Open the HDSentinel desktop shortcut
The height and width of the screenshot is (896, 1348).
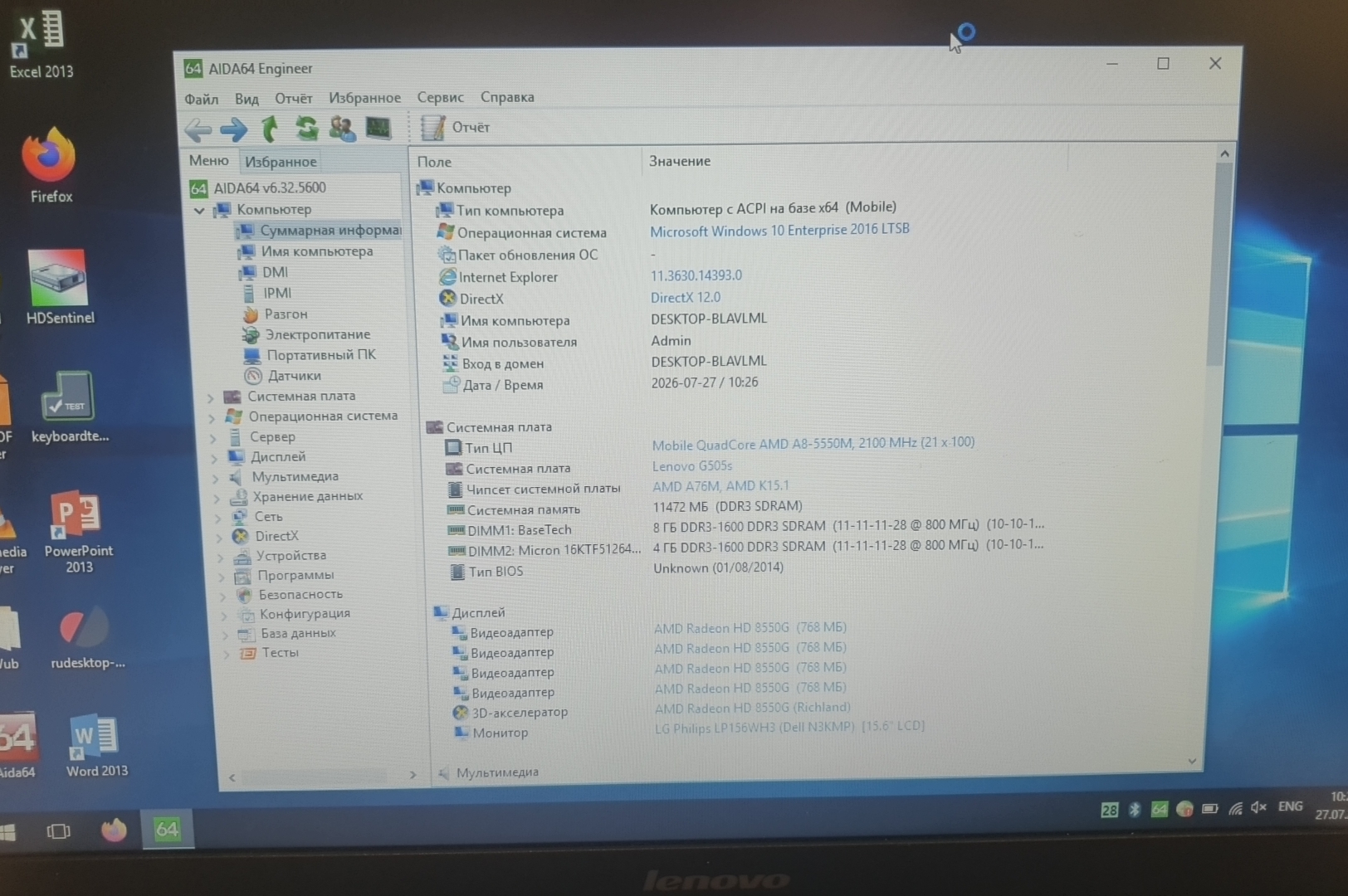coord(59,287)
